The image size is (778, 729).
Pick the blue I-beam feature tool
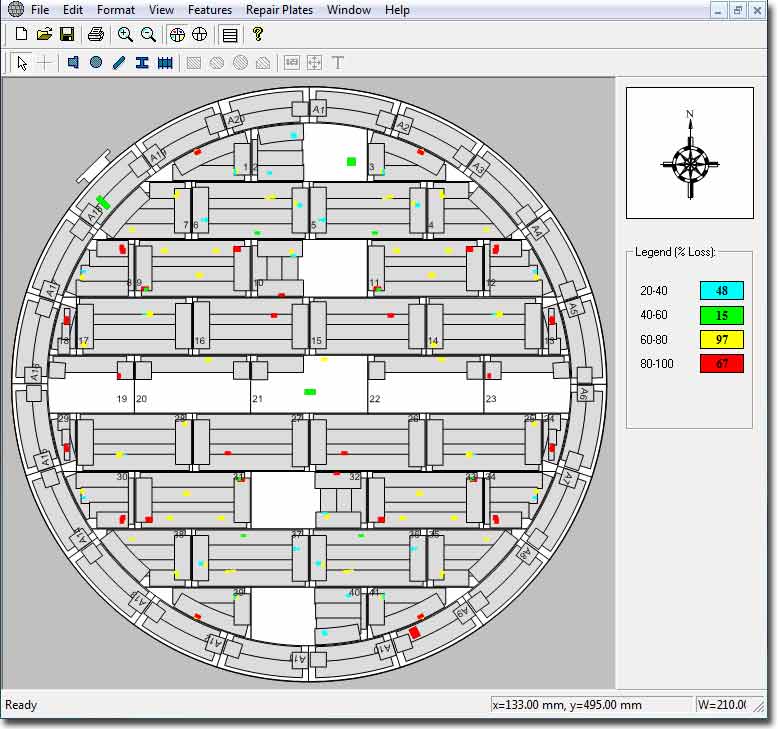(x=142, y=63)
